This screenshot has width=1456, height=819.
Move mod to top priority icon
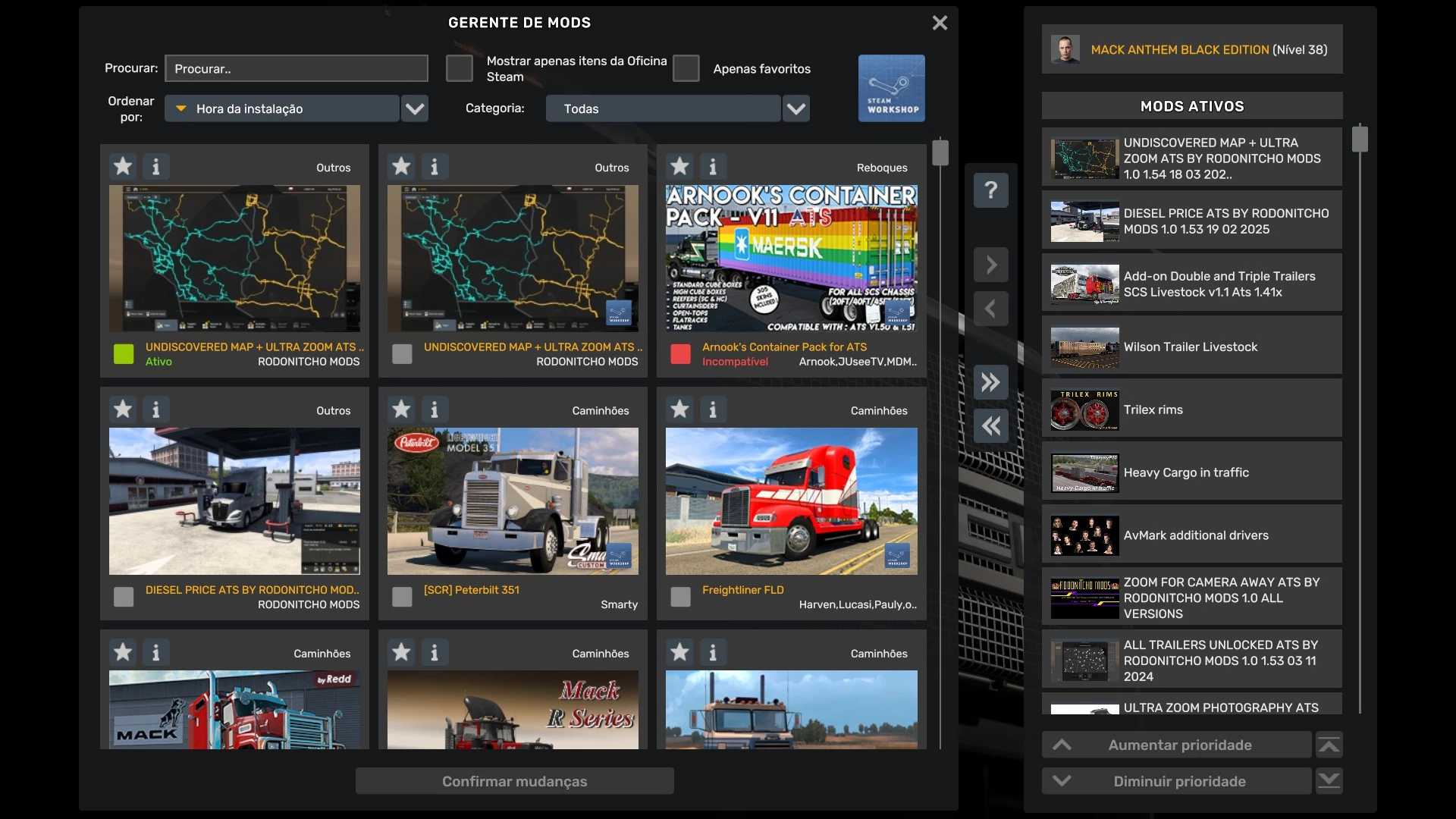[x=1329, y=745]
